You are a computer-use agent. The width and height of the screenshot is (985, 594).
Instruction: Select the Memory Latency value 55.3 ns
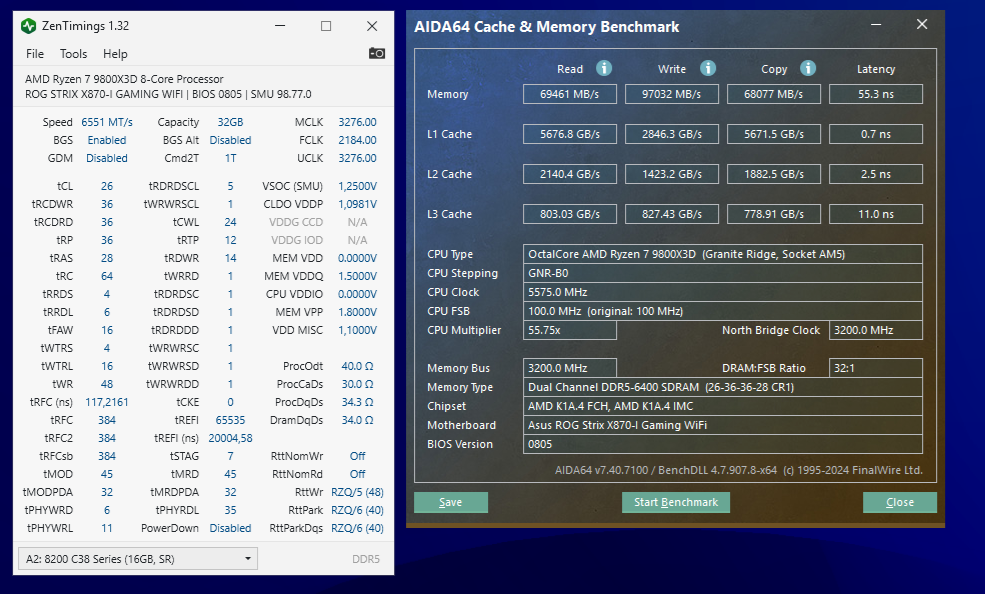876,94
